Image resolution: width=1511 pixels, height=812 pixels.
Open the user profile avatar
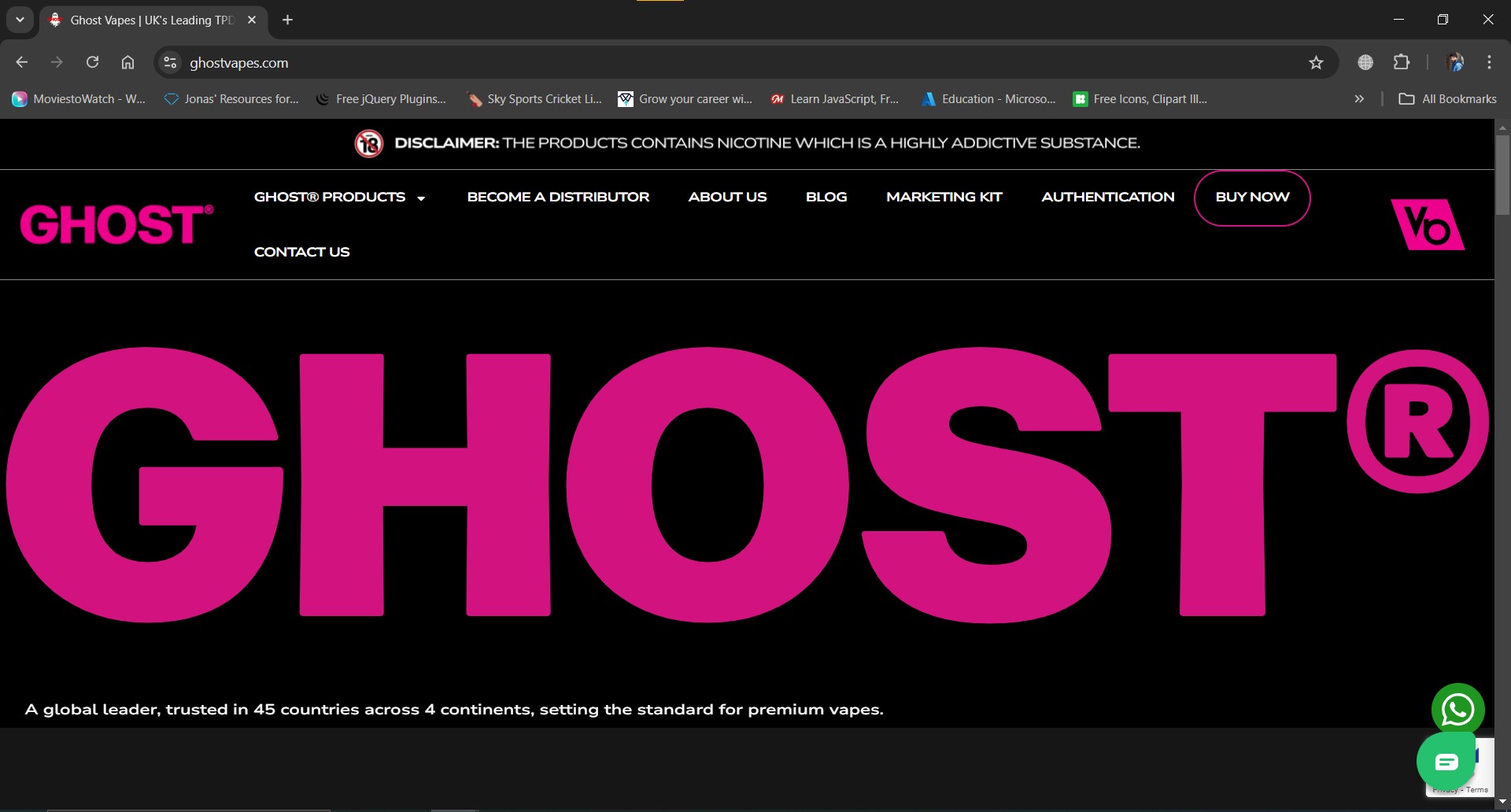pos(1455,63)
